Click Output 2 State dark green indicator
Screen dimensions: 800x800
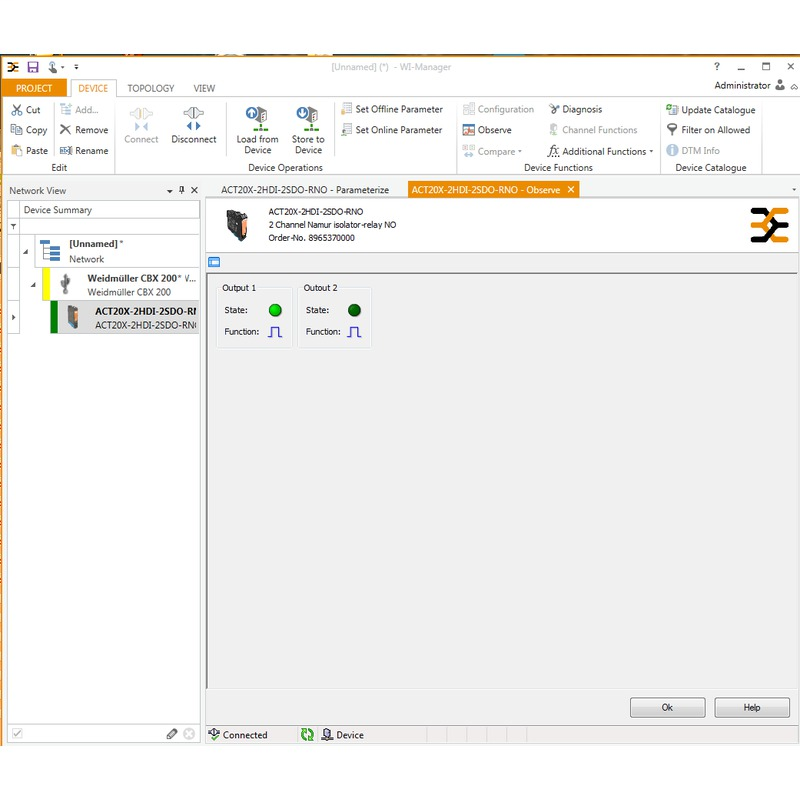[x=354, y=310]
